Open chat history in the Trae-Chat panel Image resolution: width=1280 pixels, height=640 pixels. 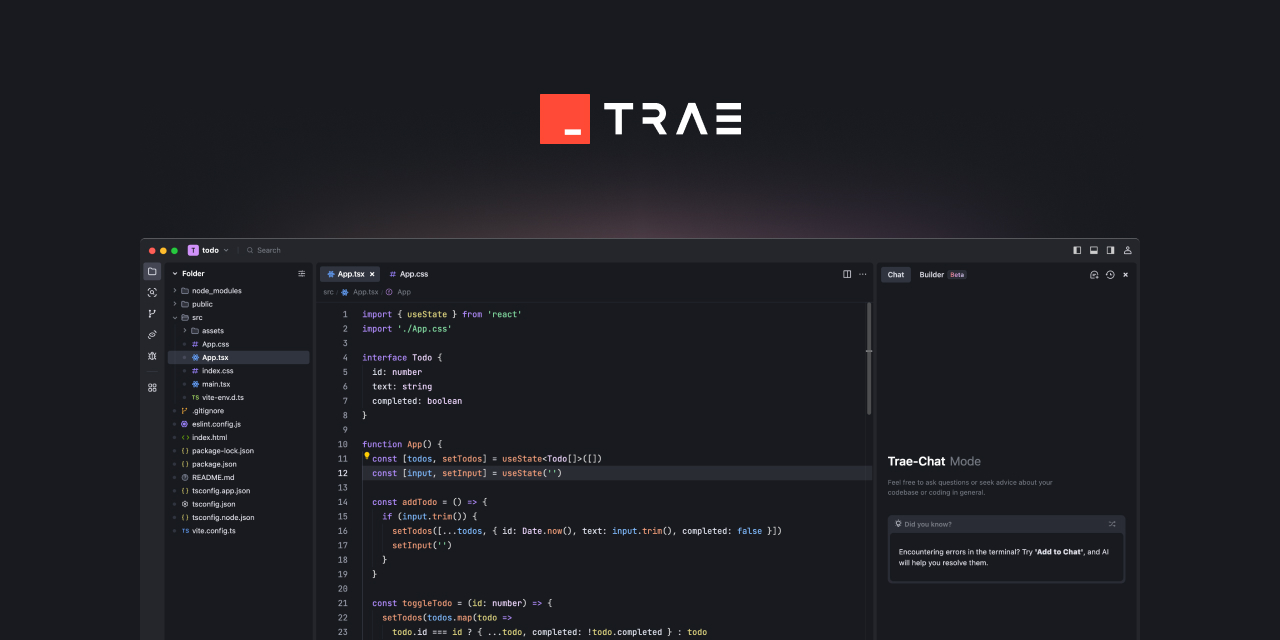click(x=1110, y=275)
